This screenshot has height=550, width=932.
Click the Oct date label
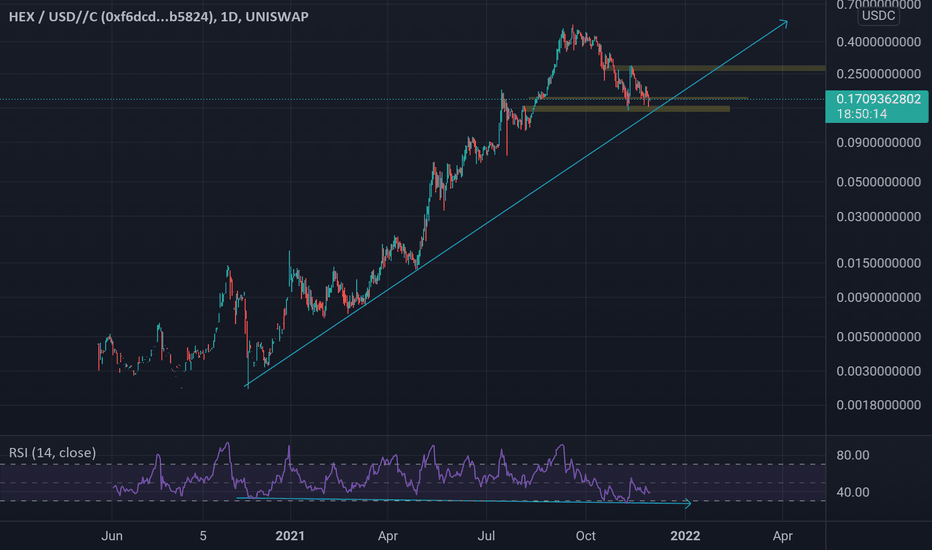pyautogui.click(x=585, y=536)
